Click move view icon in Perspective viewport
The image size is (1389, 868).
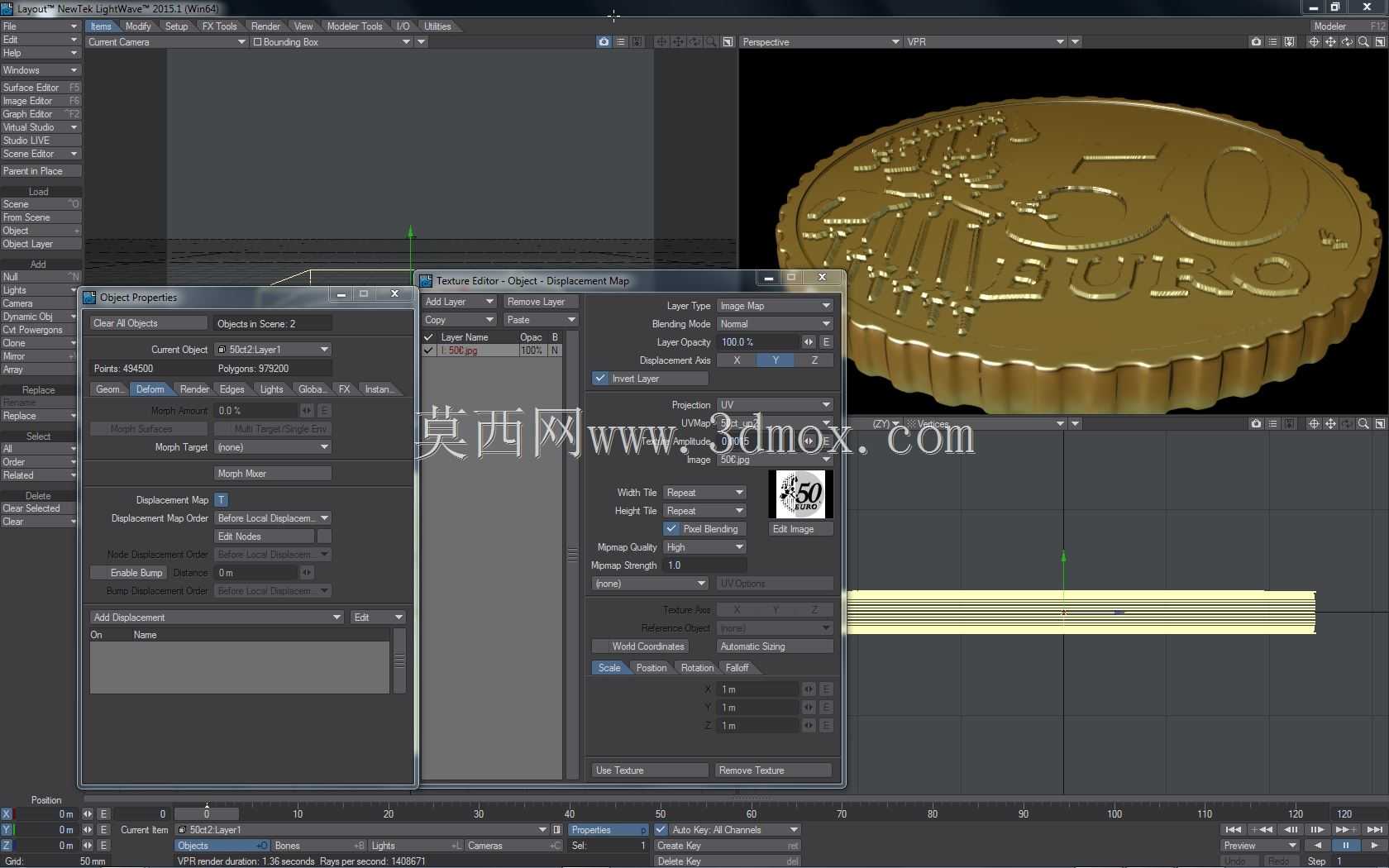point(1330,42)
